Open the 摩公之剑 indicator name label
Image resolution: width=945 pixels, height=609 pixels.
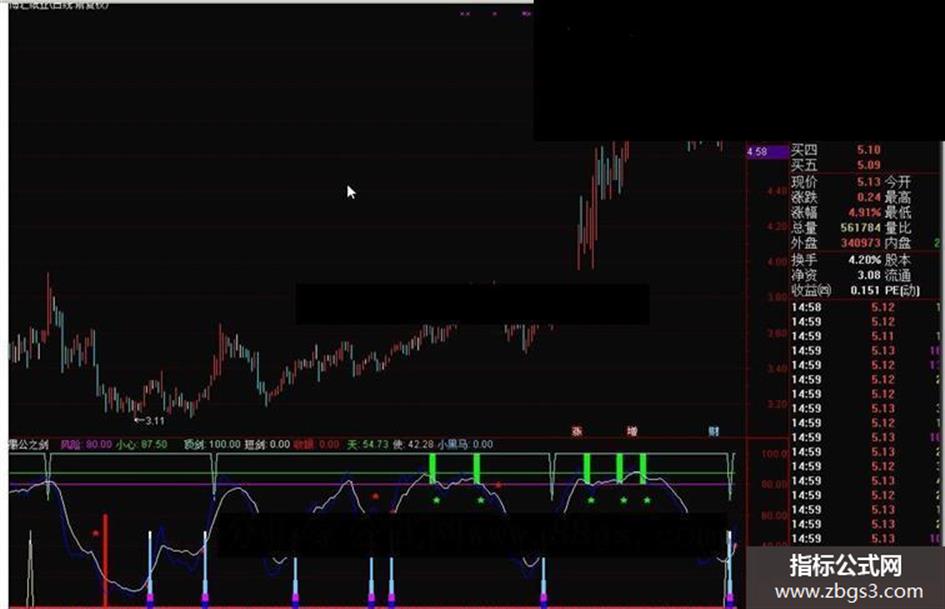(28, 444)
